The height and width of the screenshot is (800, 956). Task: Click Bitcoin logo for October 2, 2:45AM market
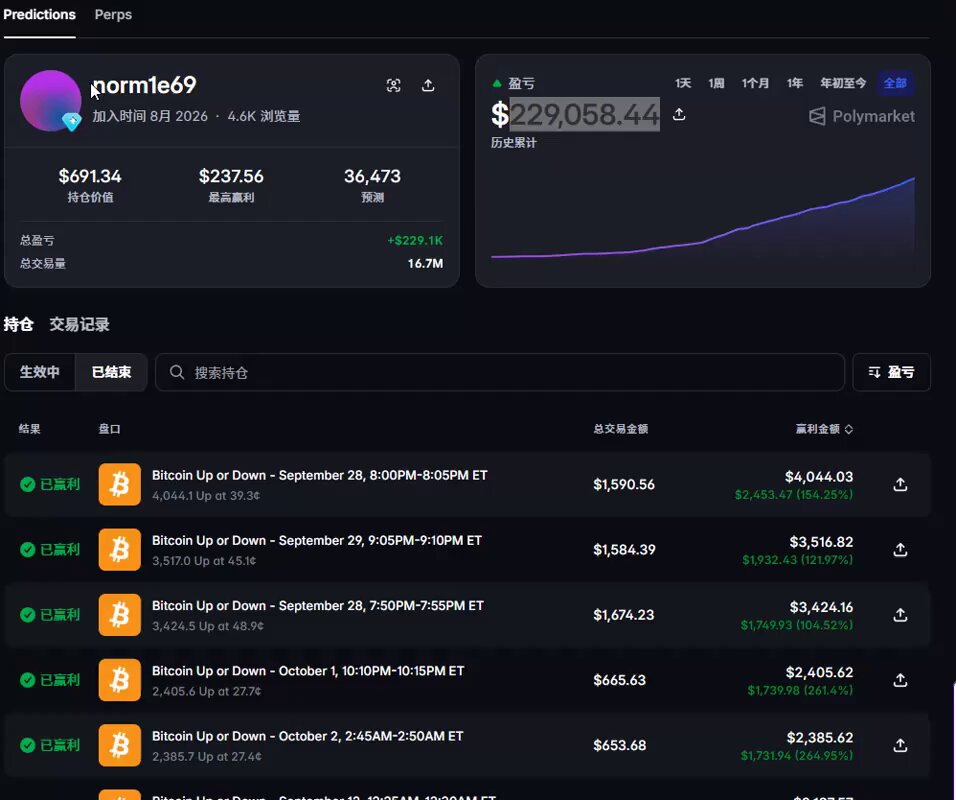(120, 745)
